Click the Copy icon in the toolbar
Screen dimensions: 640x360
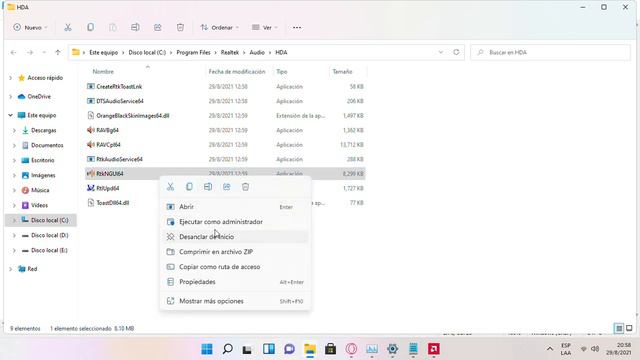(90, 27)
